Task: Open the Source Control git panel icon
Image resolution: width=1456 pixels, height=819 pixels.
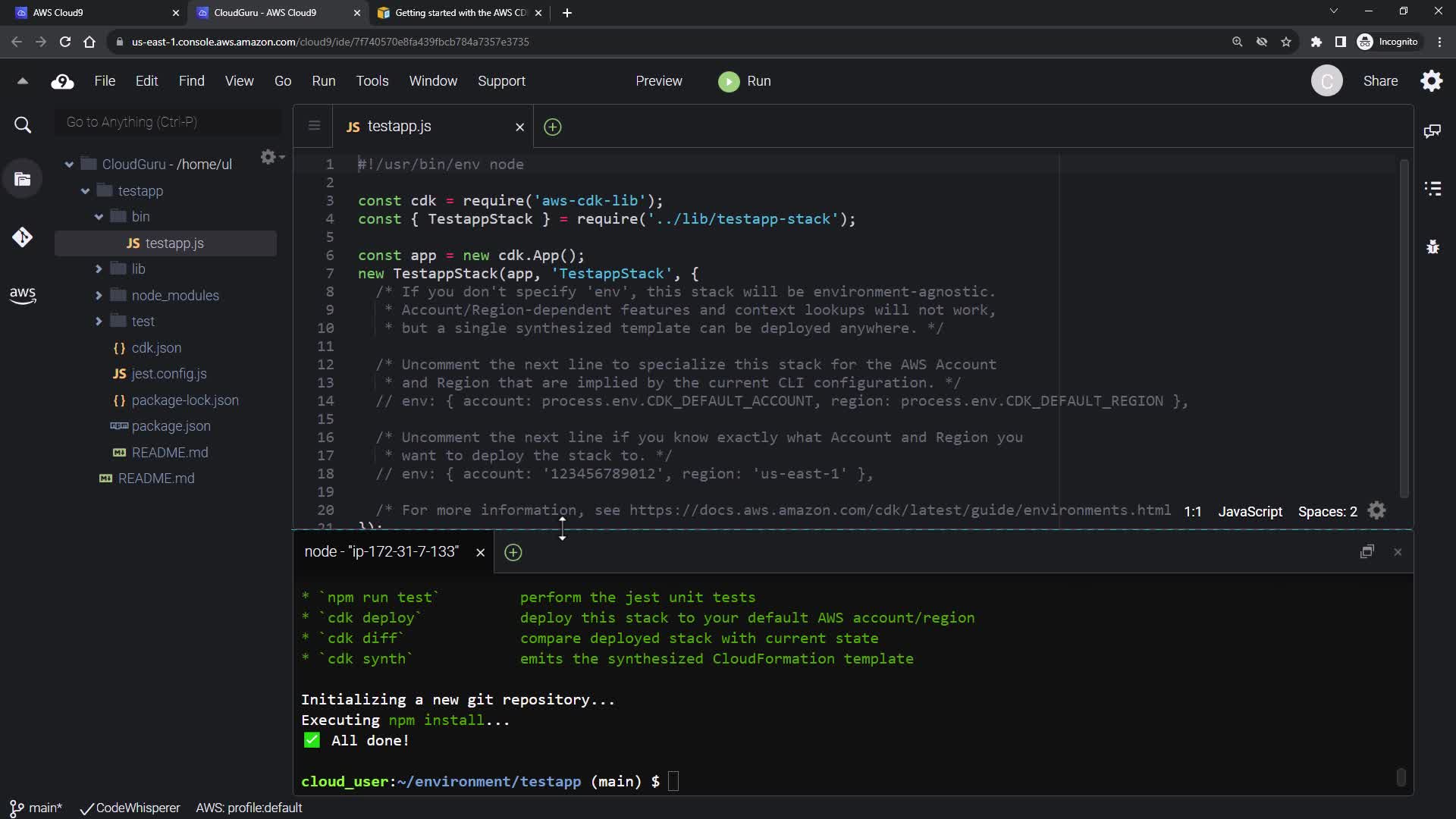Action: tap(22, 237)
